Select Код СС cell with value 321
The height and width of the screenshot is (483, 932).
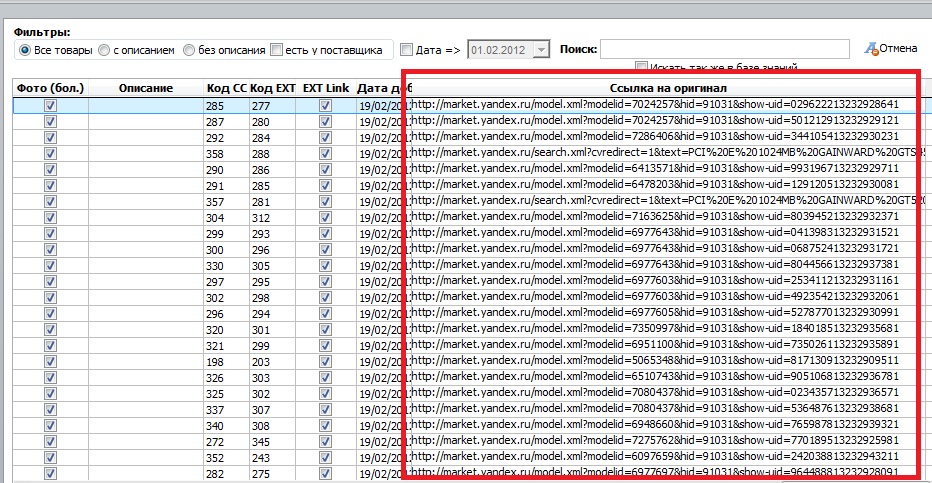[226, 346]
